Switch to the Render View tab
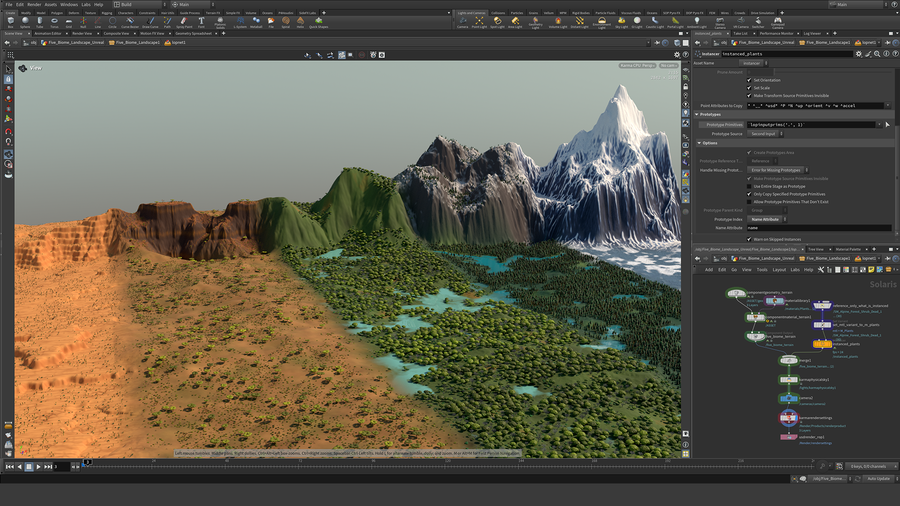 point(82,33)
